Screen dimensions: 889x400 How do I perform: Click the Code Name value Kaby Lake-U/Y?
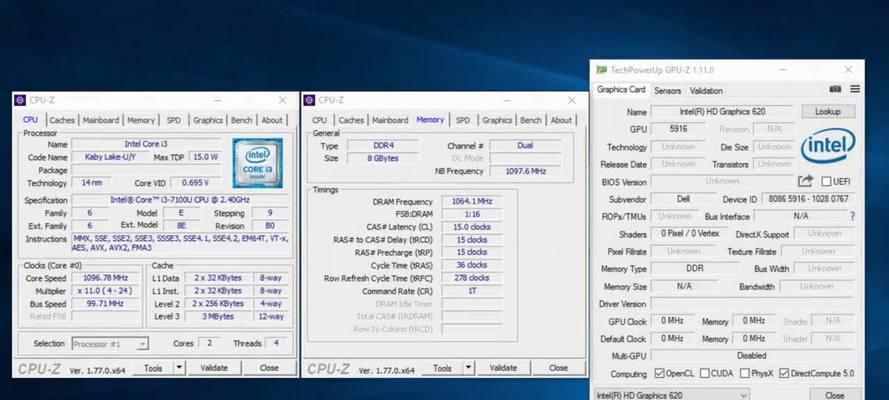[x=110, y=158]
